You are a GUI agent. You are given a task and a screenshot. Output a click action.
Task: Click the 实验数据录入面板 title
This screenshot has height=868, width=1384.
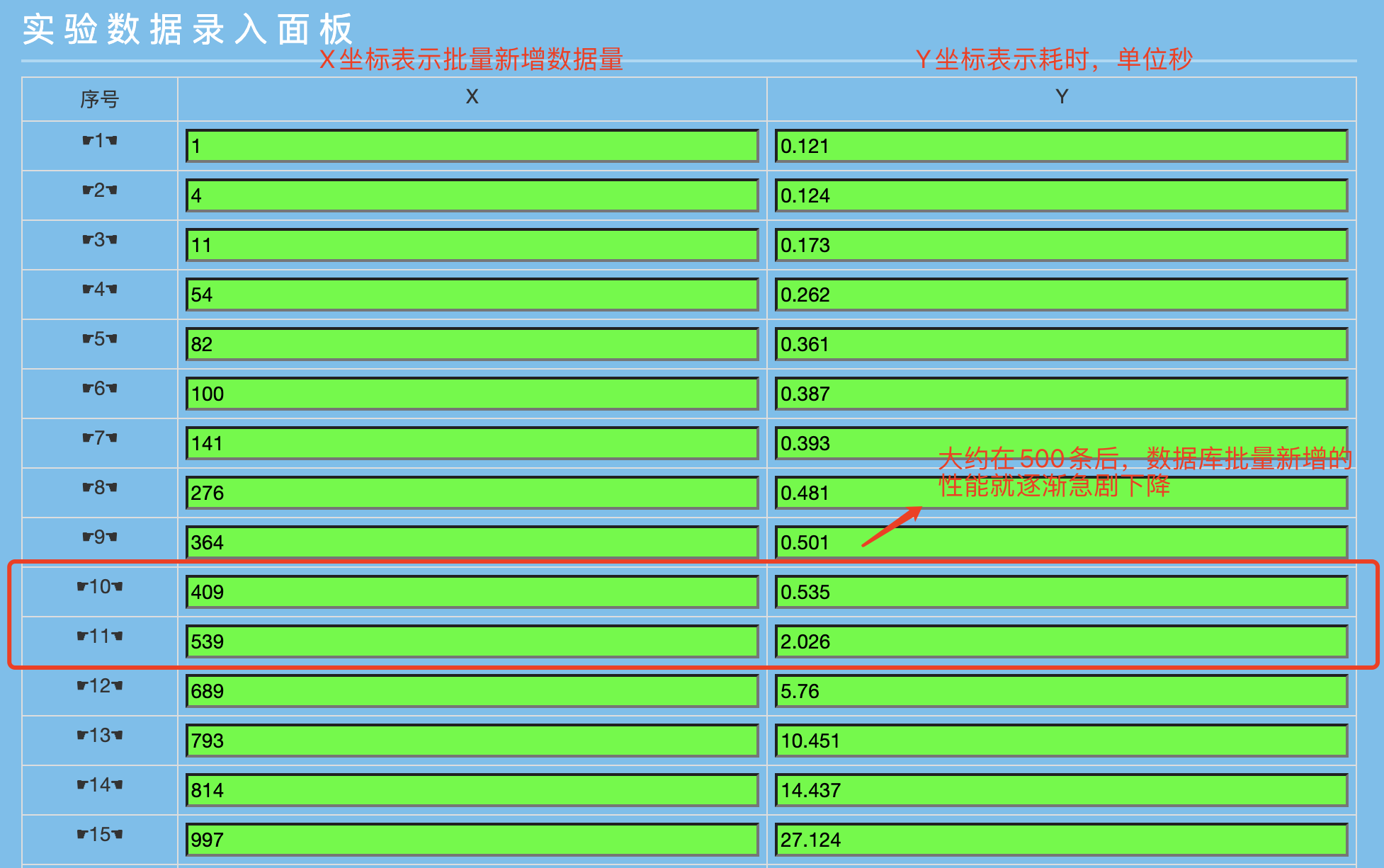[187, 30]
